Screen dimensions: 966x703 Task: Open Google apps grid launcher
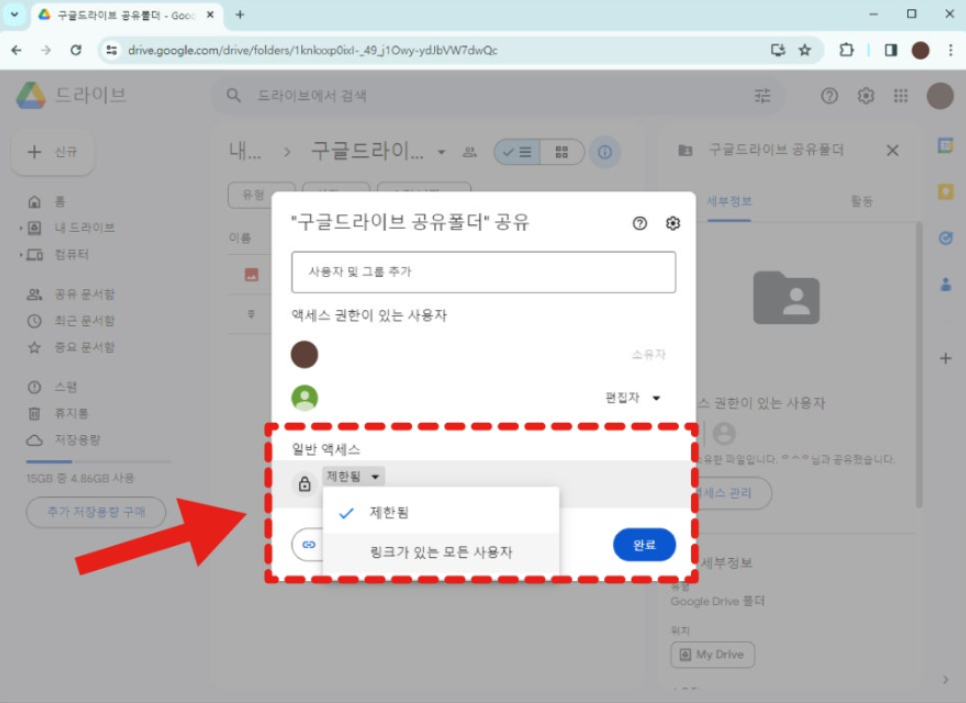[x=901, y=95]
